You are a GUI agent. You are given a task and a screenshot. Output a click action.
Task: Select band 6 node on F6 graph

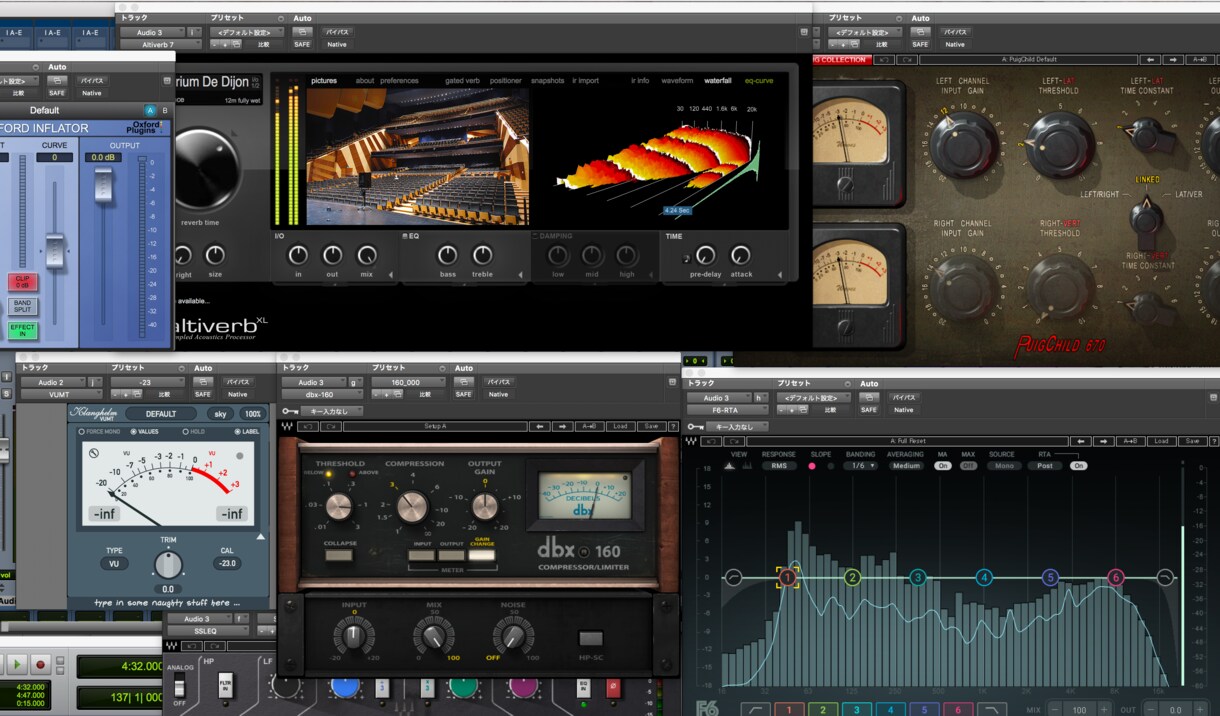(1116, 577)
